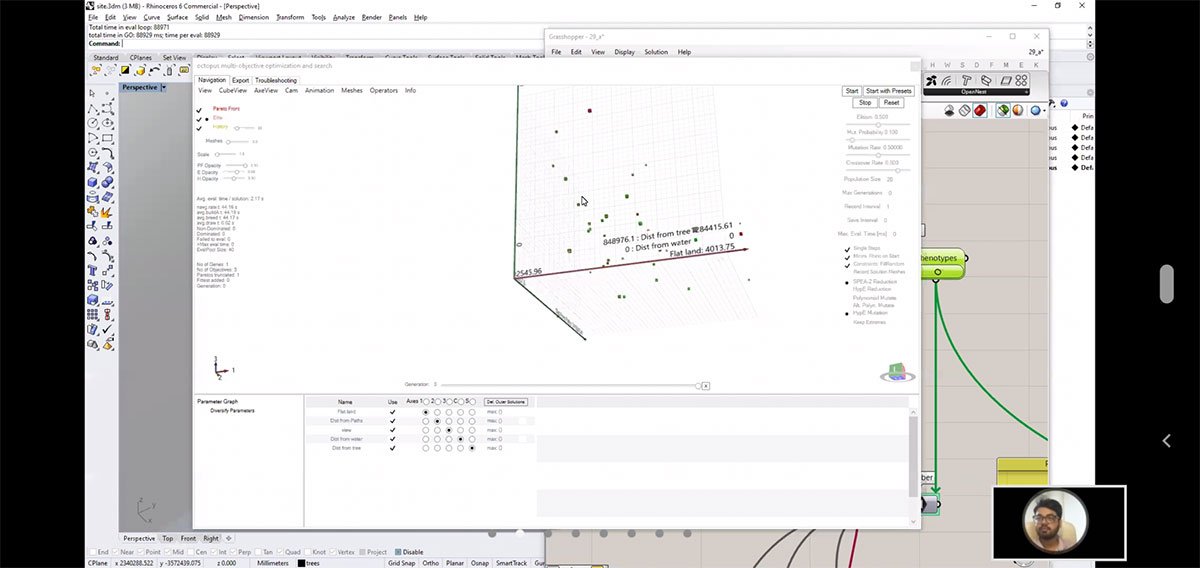The height and width of the screenshot is (568, 1200).
Task: Open the CubeView menu in Octopus
Action: [x=232, y=90]
